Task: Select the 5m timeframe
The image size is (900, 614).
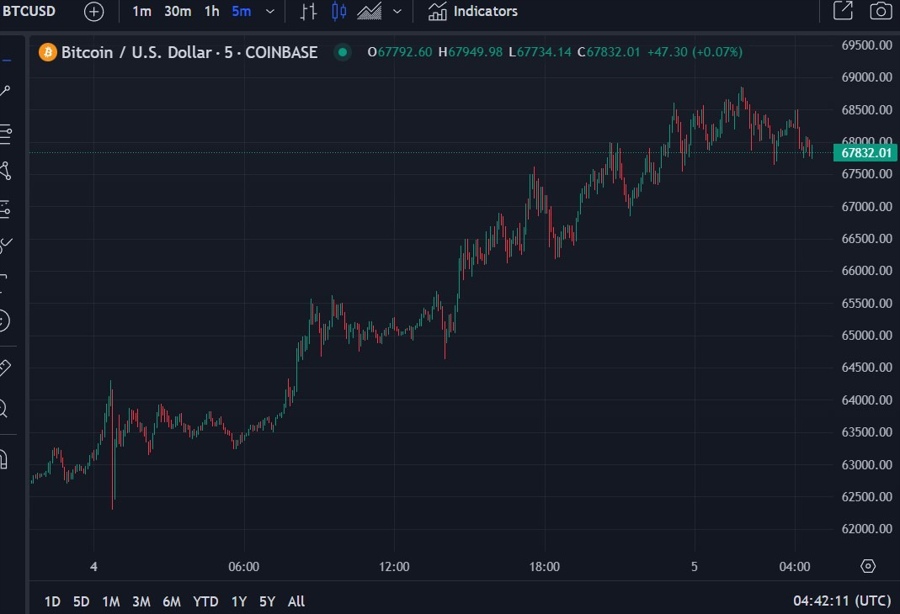Action: click(241, 11)
